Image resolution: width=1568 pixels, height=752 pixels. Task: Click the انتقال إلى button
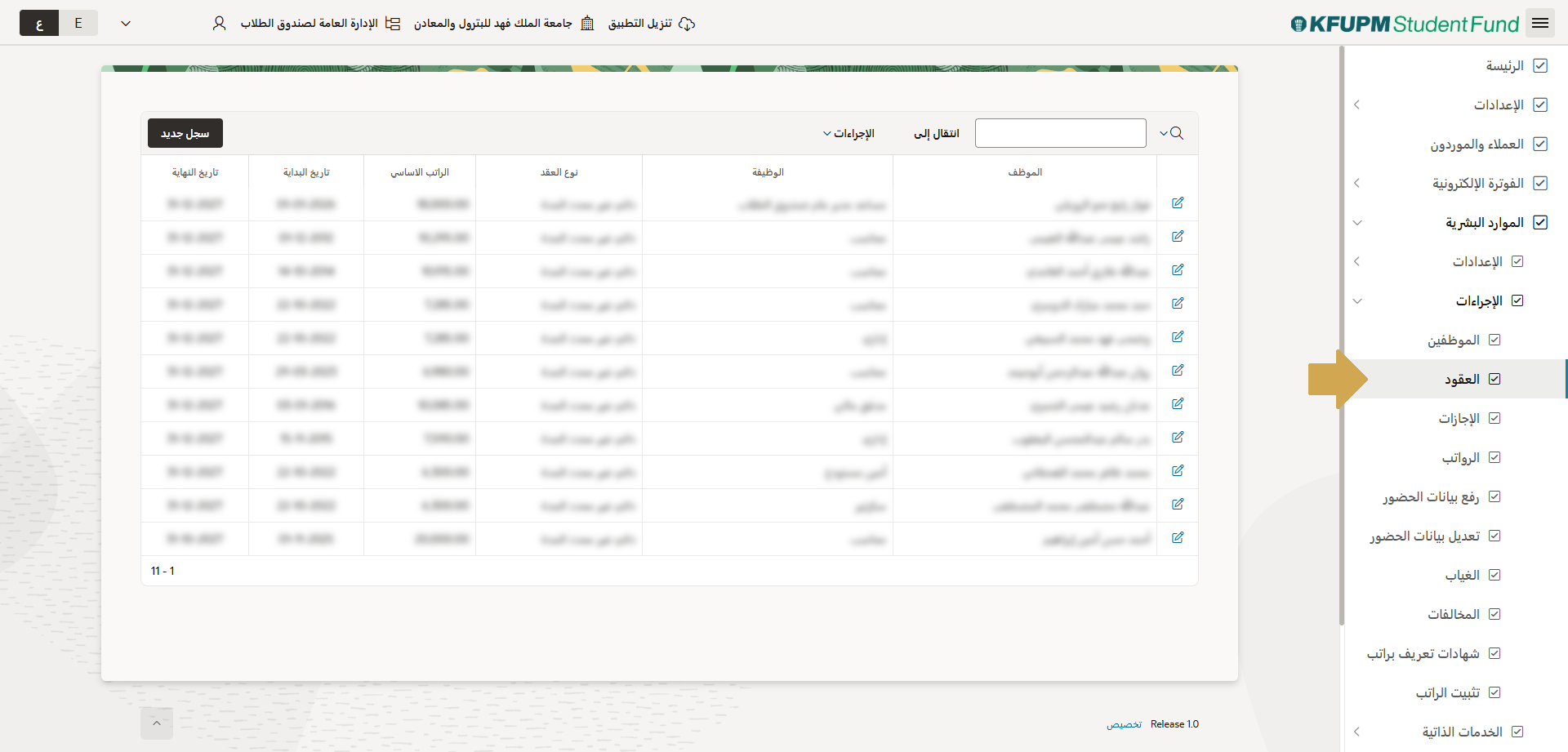[x=937, y=134]
